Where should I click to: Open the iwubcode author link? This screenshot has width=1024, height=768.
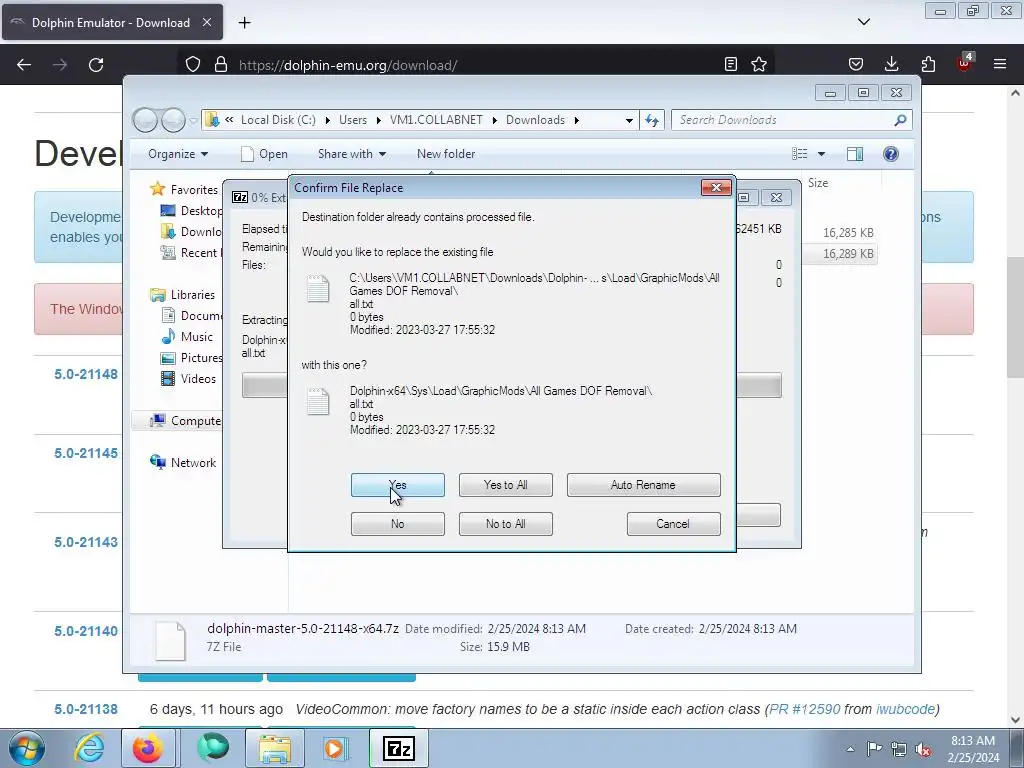tap(905, 710)
